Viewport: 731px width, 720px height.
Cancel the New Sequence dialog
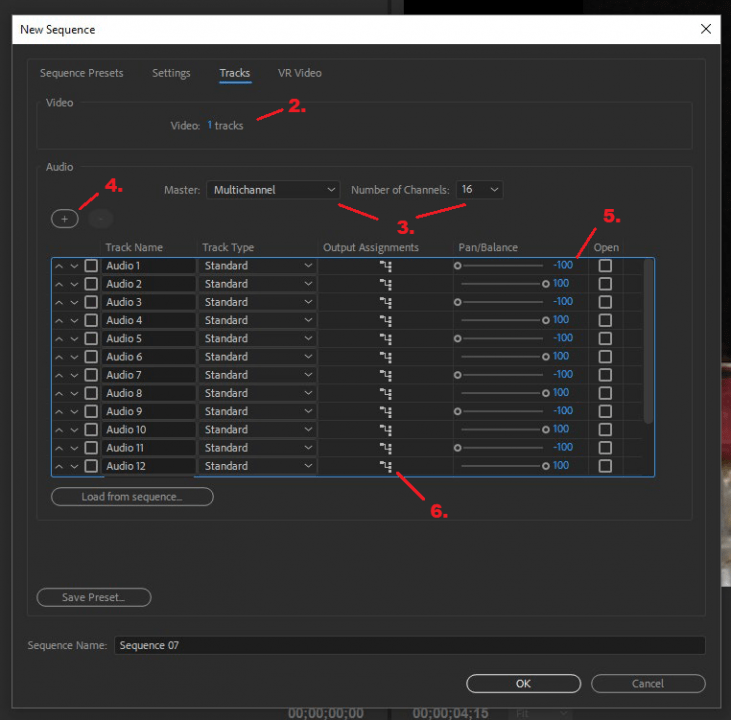648,684
